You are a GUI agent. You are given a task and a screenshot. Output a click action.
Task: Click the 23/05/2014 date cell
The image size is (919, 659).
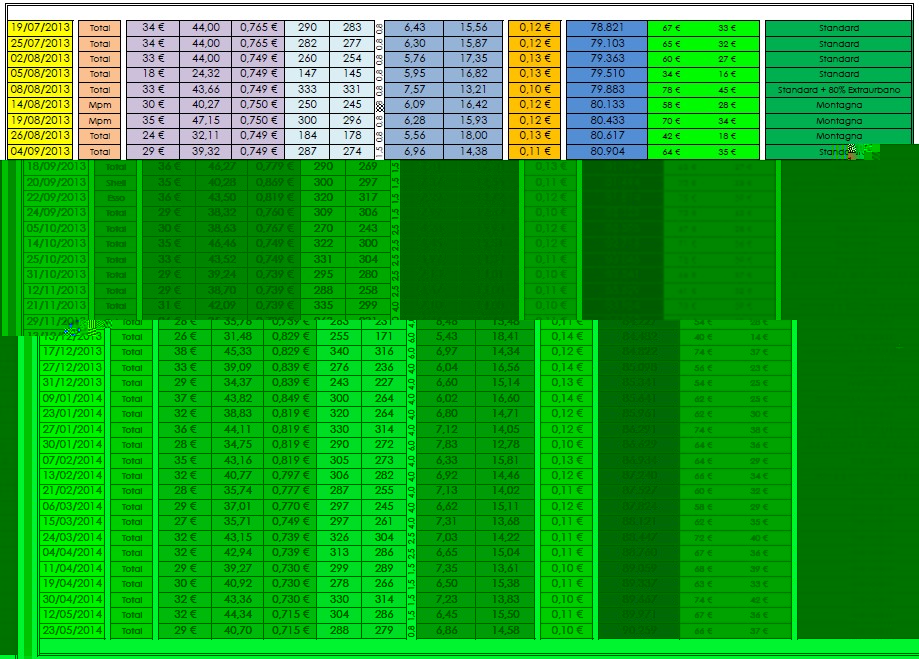72,631
